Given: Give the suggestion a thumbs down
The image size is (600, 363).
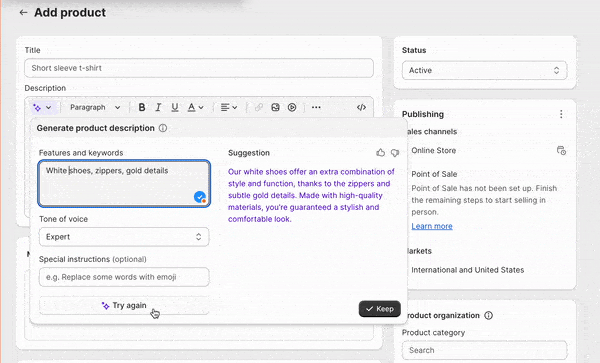Looking at the screenshot, I should tap(395, 153).
